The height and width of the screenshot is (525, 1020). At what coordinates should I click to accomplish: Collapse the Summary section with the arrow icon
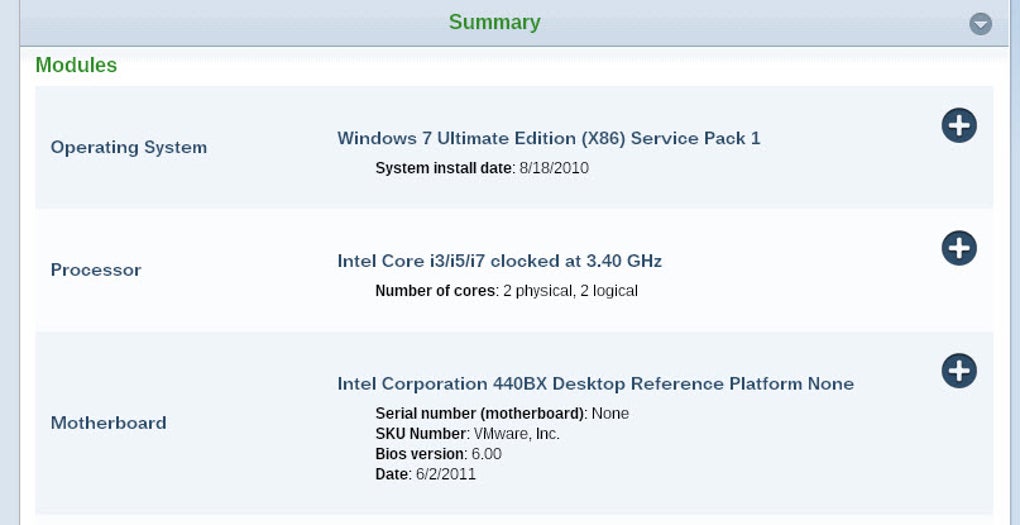click(980, 24)
